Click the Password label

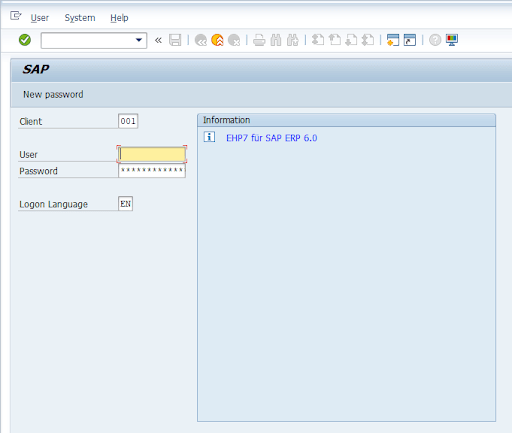[38, 171]
